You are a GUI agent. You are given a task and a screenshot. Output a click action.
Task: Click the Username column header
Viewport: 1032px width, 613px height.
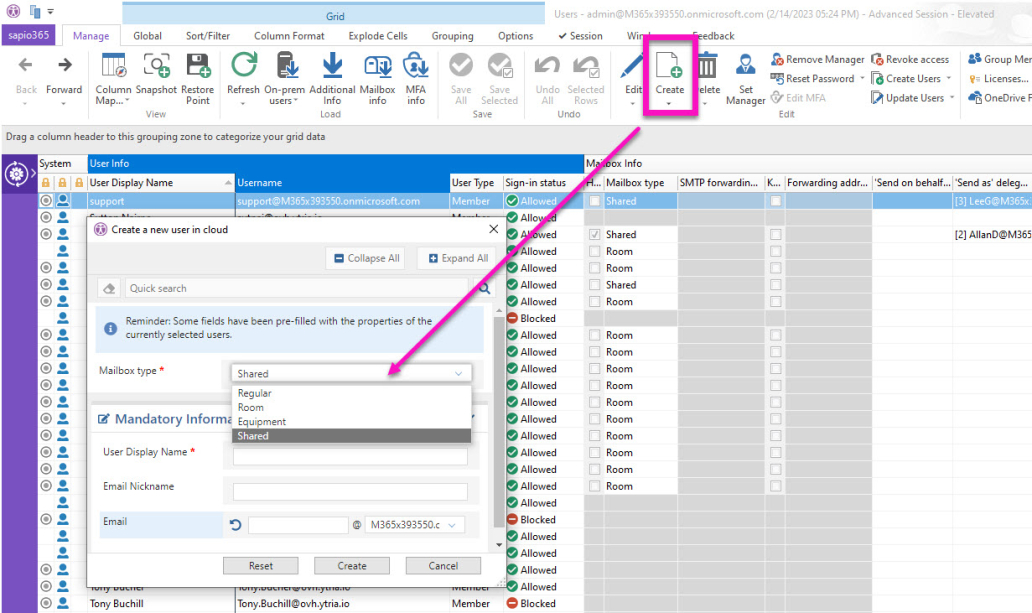tap(342, 182)
